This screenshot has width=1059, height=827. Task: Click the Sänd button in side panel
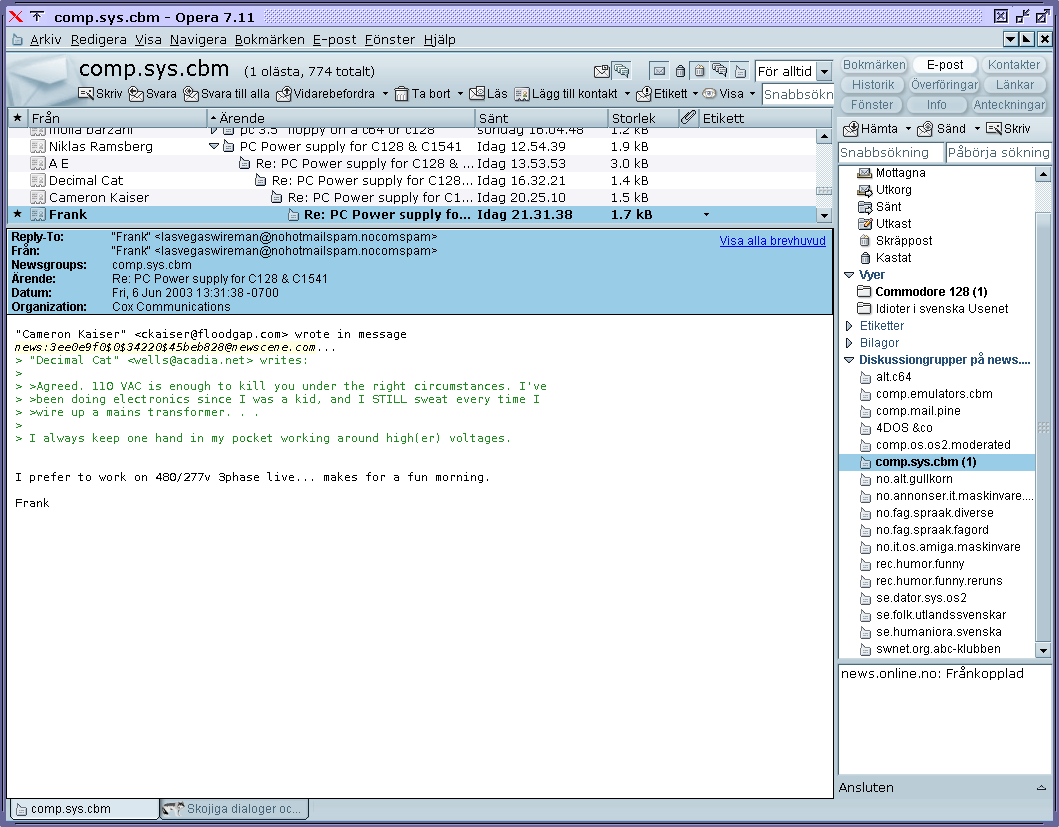point(942,129)
